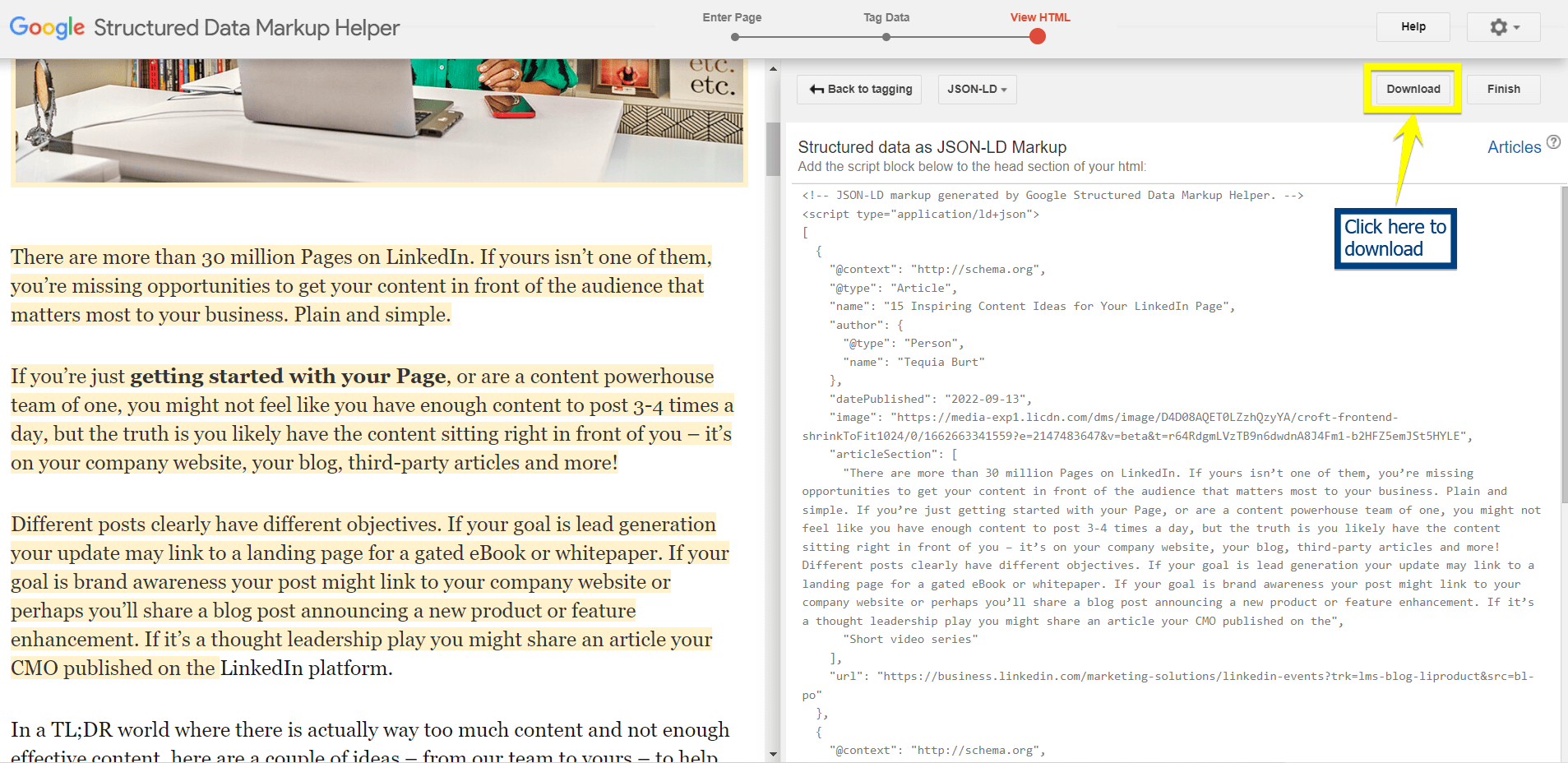Expand the gear dropdown arrow in the top bar

[1516, 27]
